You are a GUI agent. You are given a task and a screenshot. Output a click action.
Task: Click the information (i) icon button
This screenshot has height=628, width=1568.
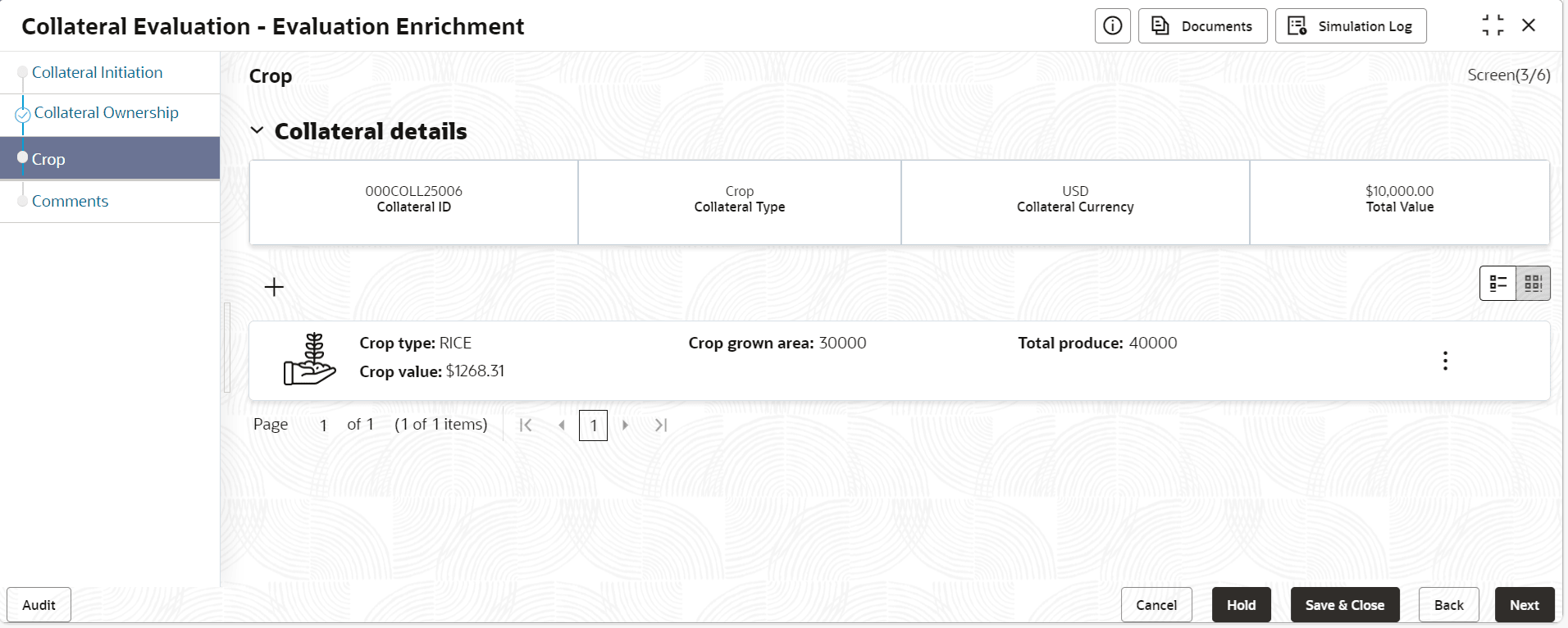click(x=1112, y=26)
